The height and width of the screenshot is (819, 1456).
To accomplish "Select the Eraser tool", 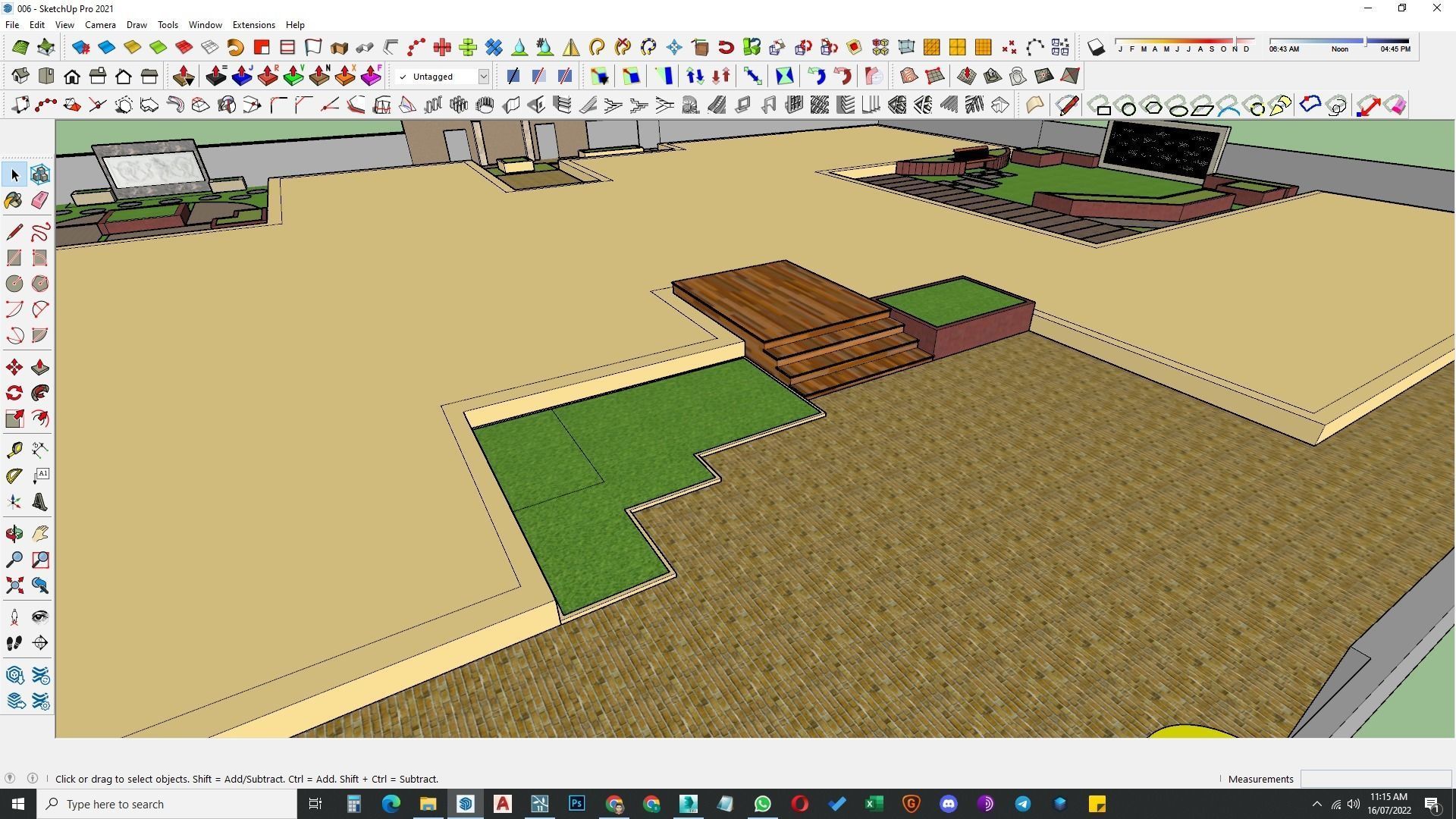I will pos(40,200).
